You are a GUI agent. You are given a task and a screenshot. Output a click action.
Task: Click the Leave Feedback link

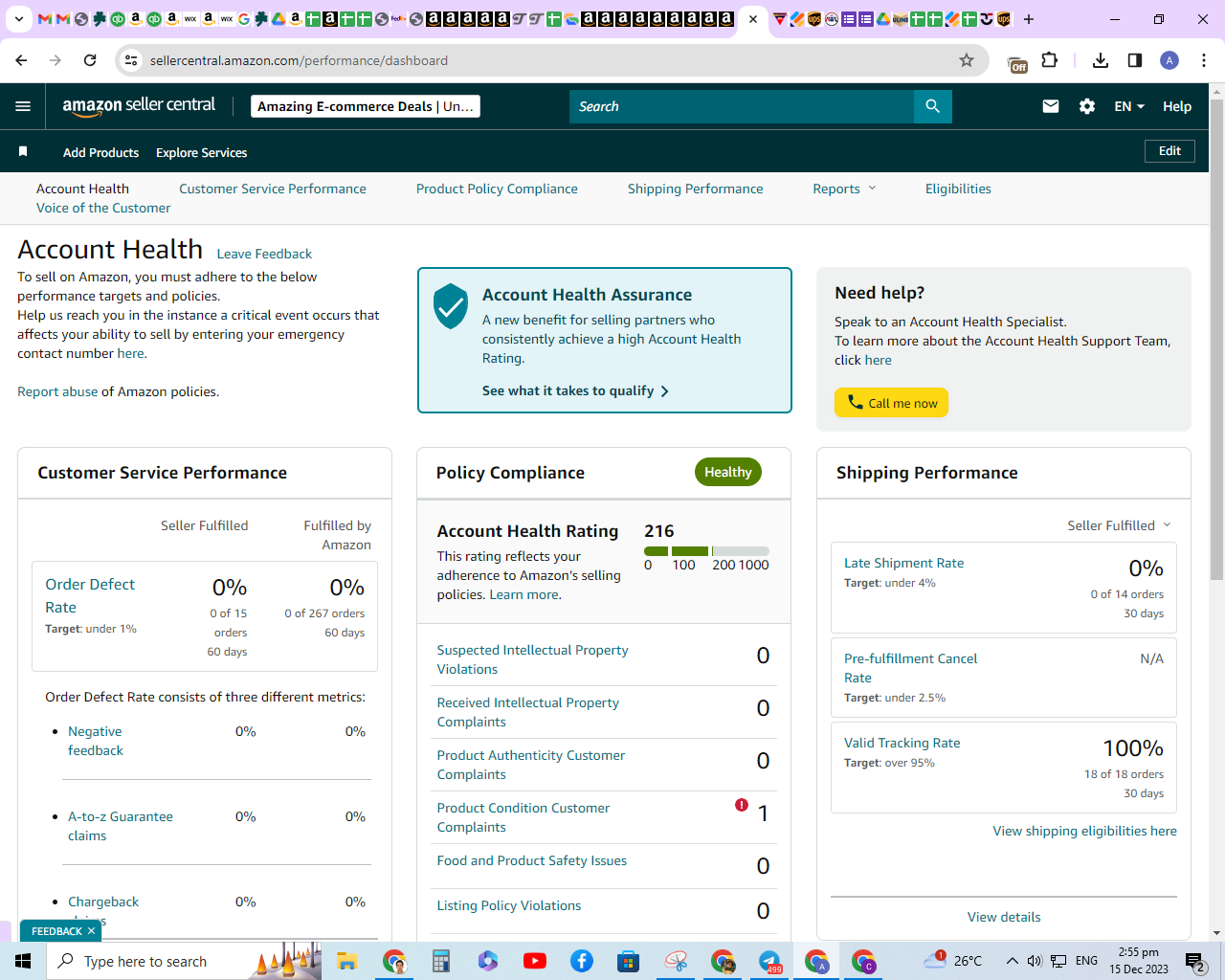[x=264, y=254]
